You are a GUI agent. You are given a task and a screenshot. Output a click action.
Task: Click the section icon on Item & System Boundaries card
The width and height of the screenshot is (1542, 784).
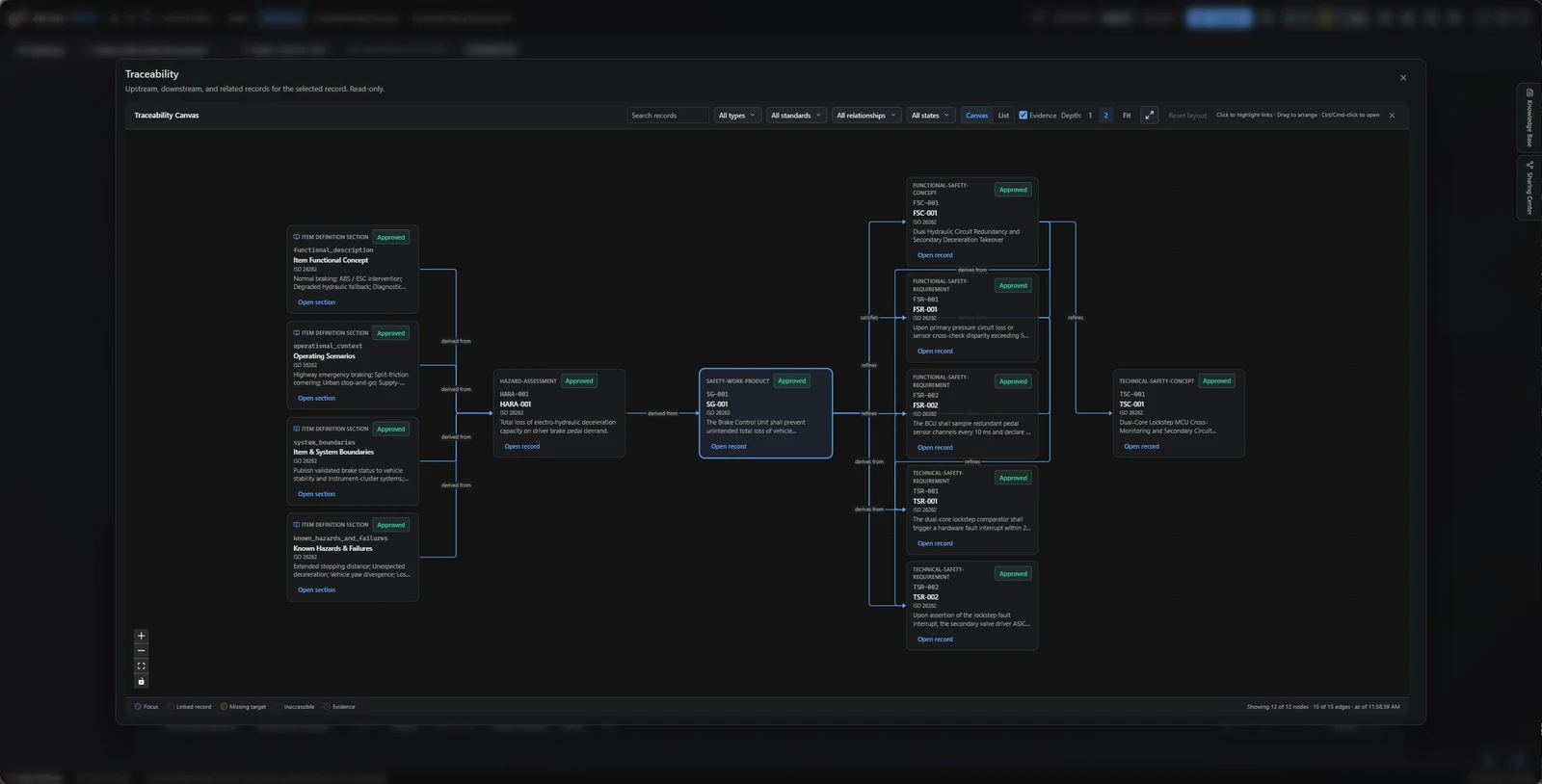point(296,429)
